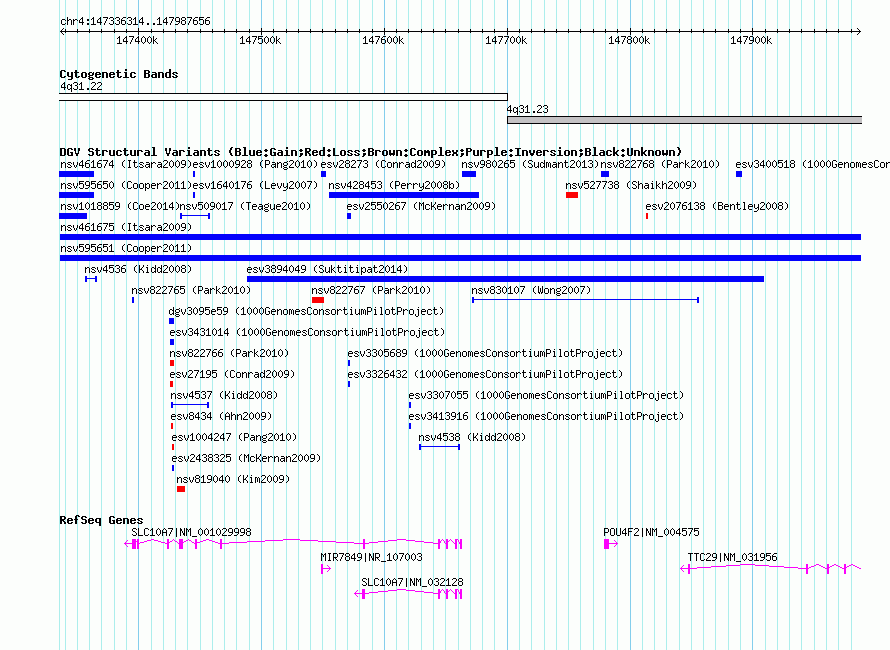Click esv8434 (Ahn2009) label
Image resolution: width=890 pixels, height=650 pixels.
(x=221, y=417)
